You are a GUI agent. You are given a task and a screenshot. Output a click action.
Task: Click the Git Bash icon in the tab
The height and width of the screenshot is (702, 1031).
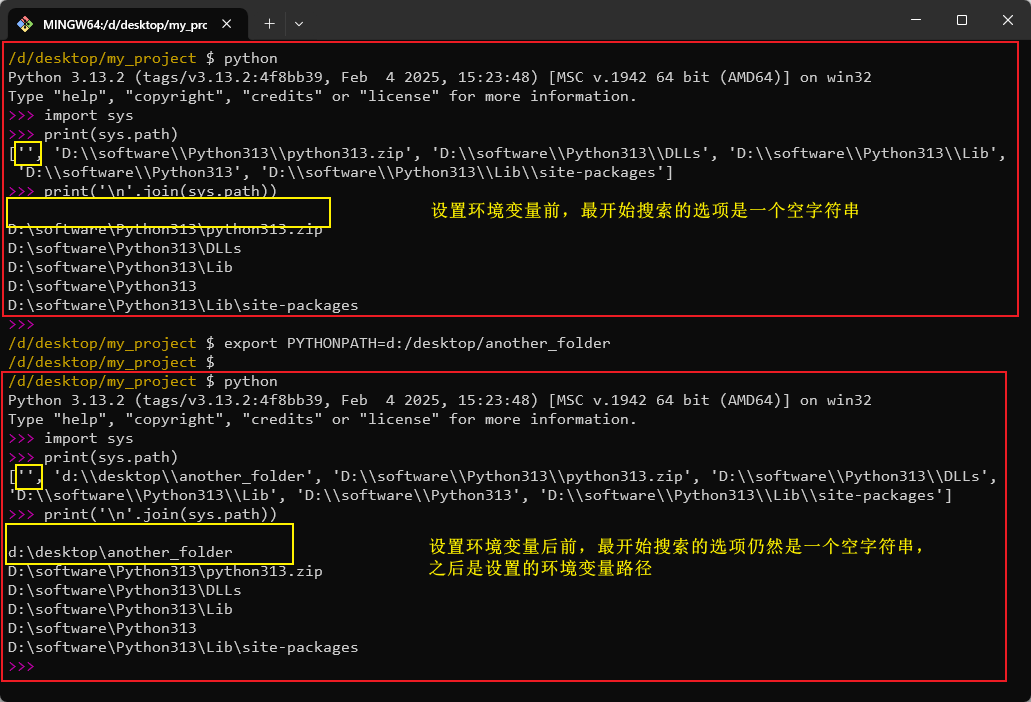25,23
